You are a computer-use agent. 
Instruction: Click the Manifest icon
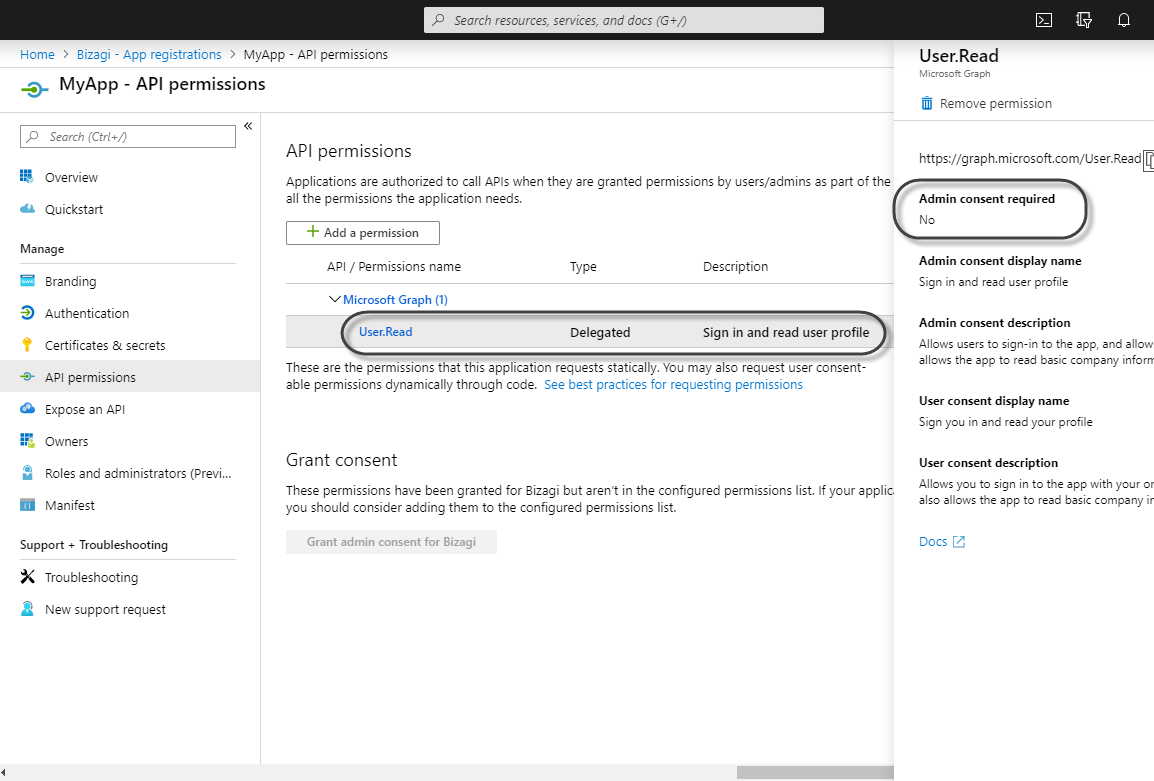coord(27,505)
